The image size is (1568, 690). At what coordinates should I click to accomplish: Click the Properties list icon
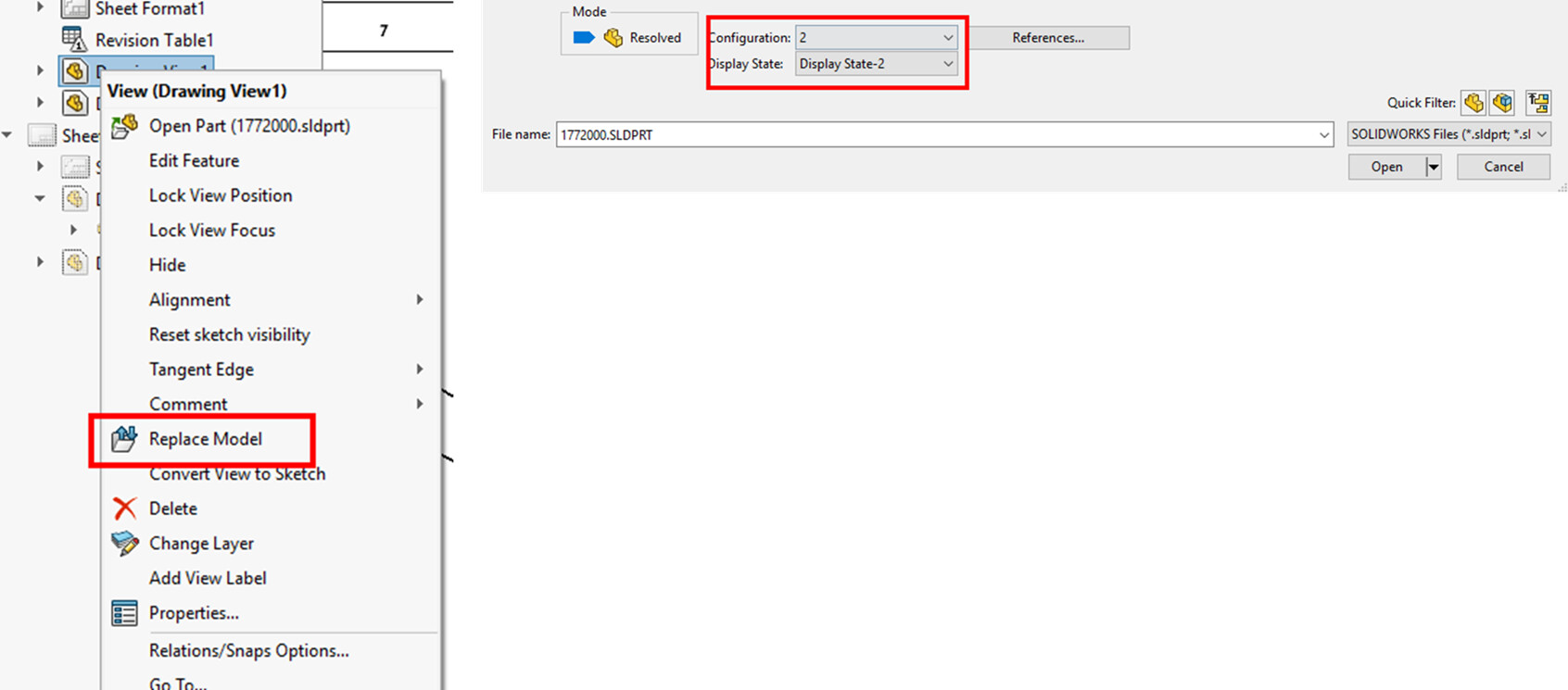124,613
